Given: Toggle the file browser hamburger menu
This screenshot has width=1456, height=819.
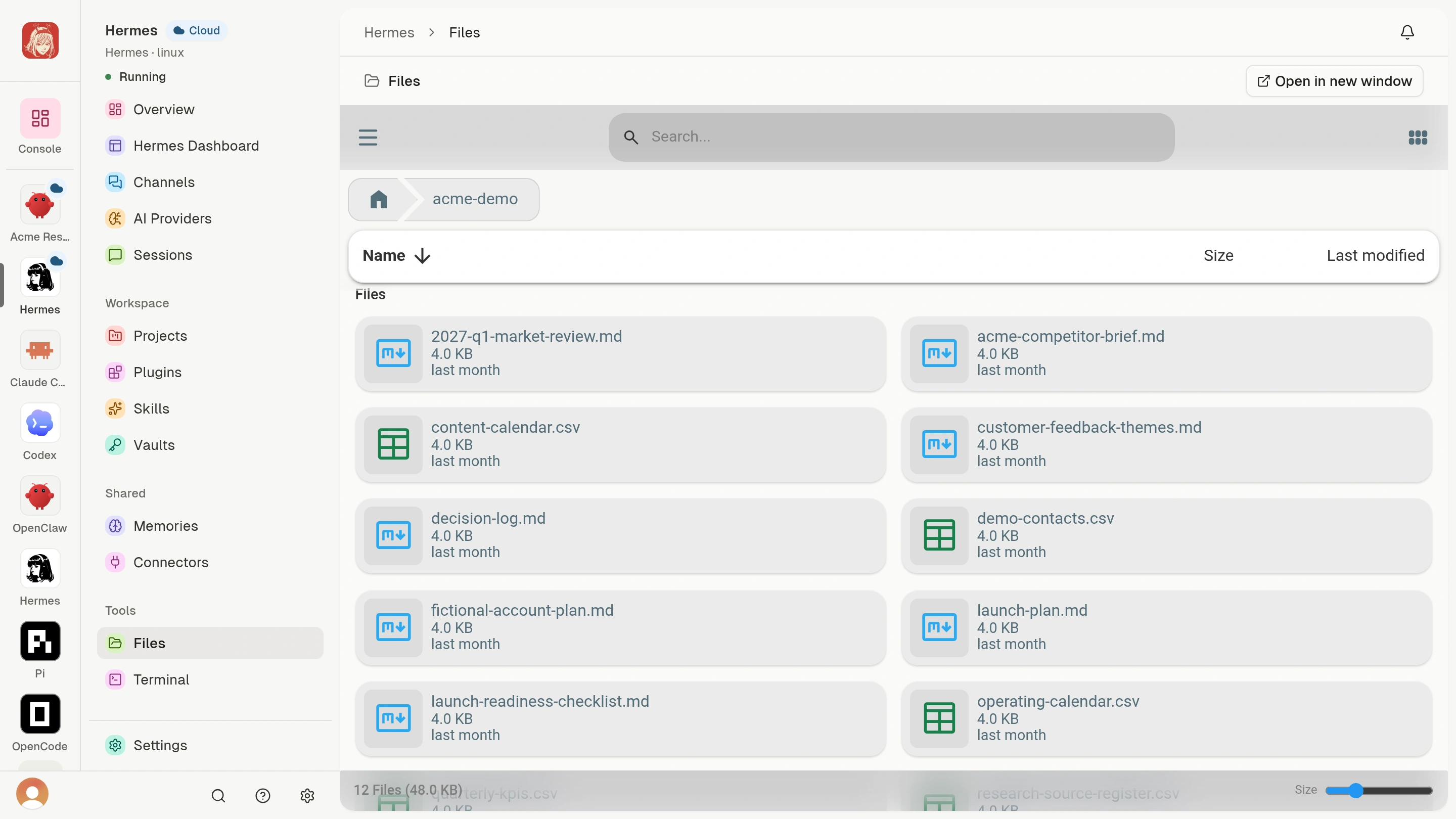Looking at the screenshot, I should (368, 138).
